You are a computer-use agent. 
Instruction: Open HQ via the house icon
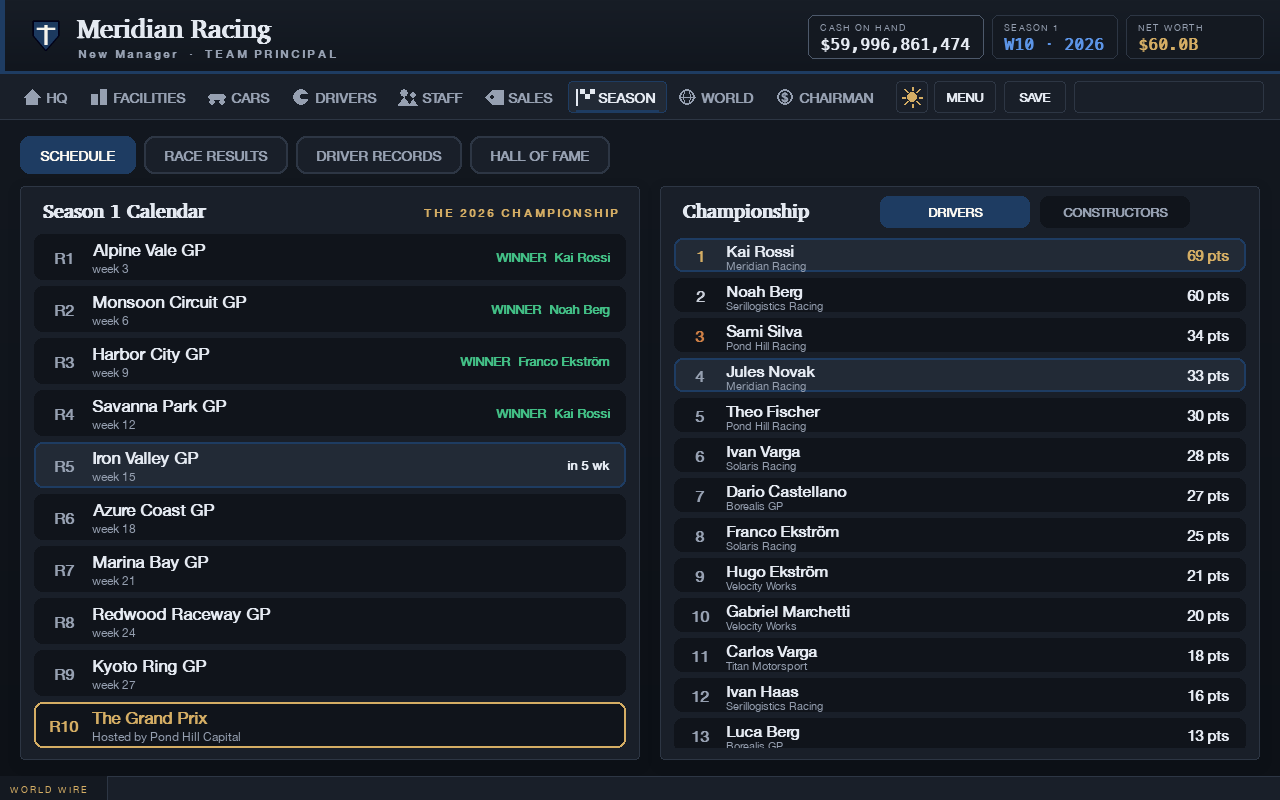click(32, 97)
